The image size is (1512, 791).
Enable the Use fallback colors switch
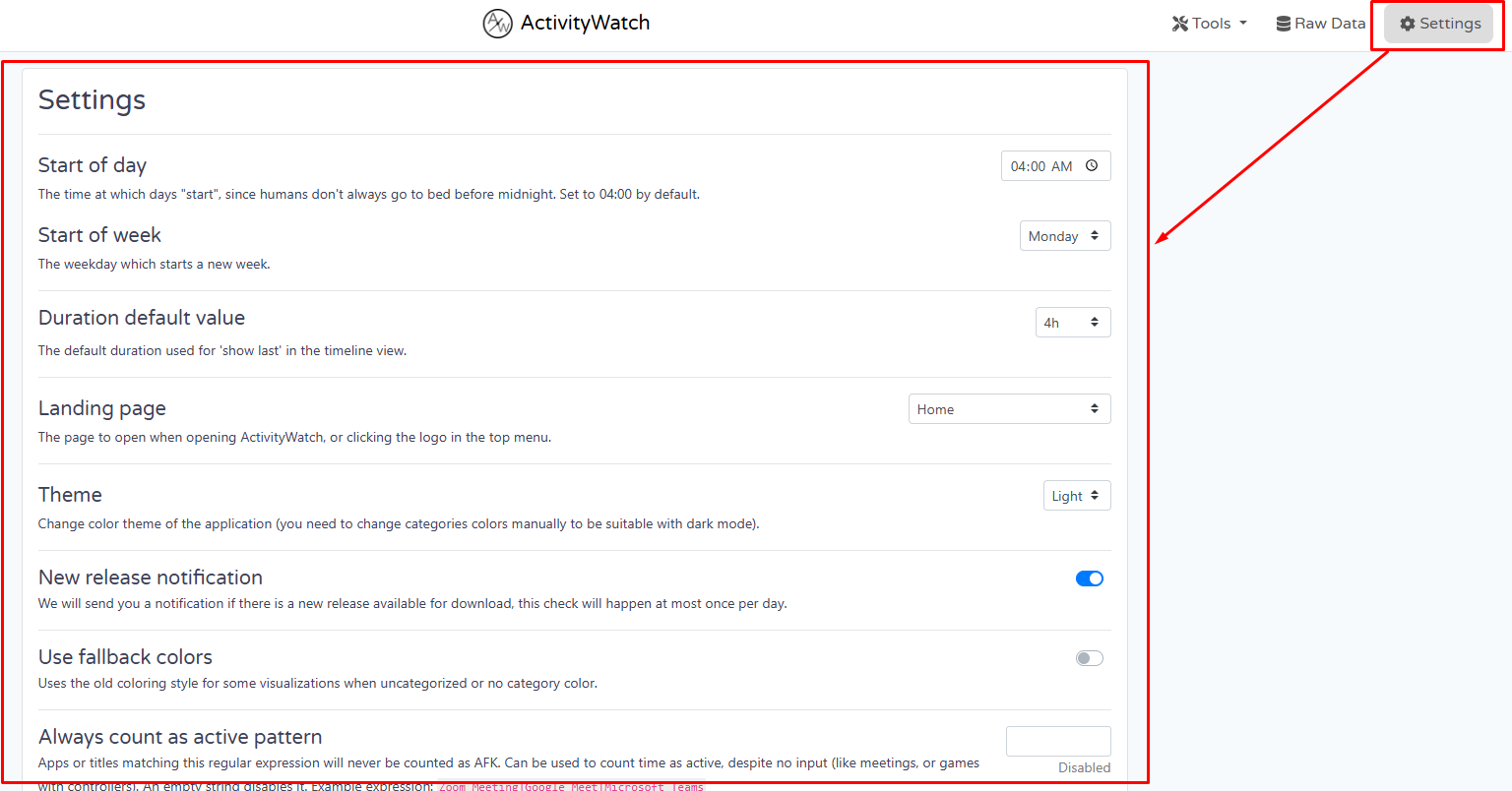(1089, 658)
